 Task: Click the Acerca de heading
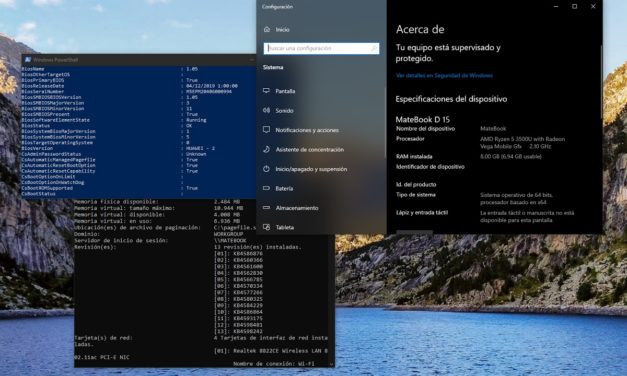coord(420,29)
